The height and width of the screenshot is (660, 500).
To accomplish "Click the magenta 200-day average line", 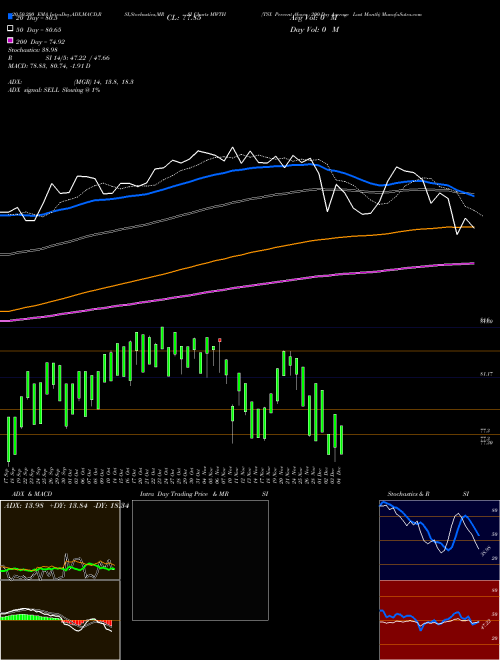I will [236, 288].
